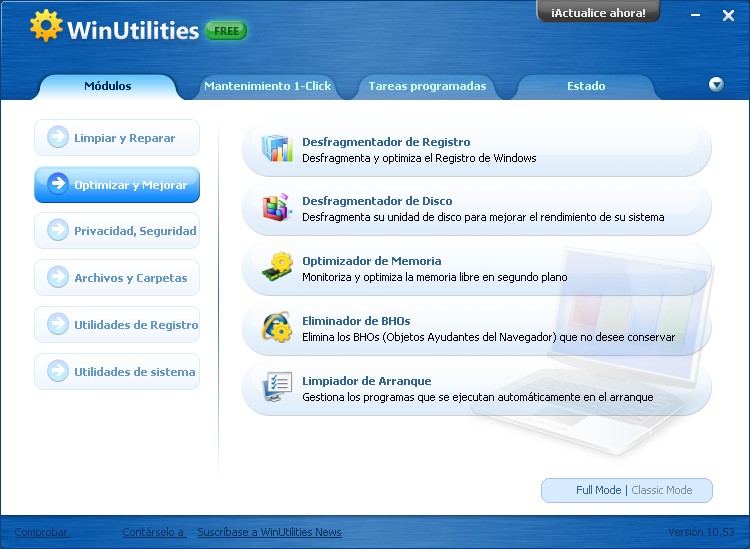Switch to Full Mode
Viewport: 750px width, 549px height.
pos(598,490)
